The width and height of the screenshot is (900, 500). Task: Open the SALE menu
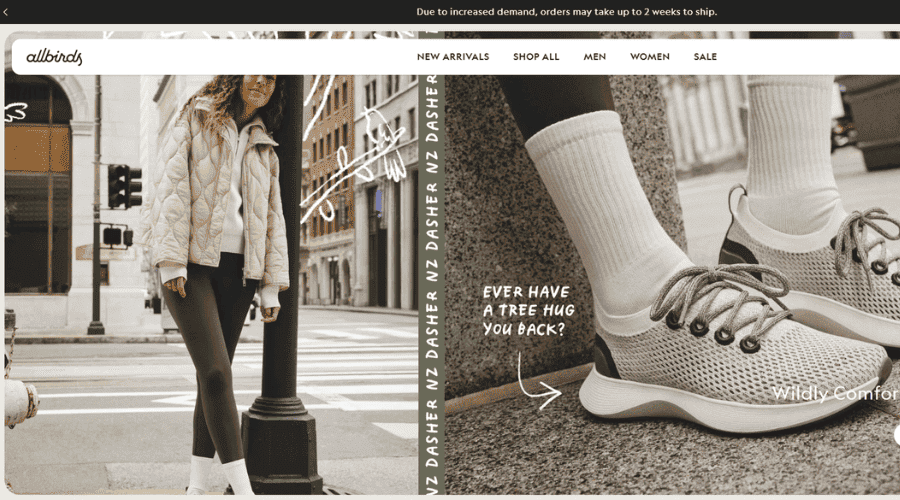705,57
